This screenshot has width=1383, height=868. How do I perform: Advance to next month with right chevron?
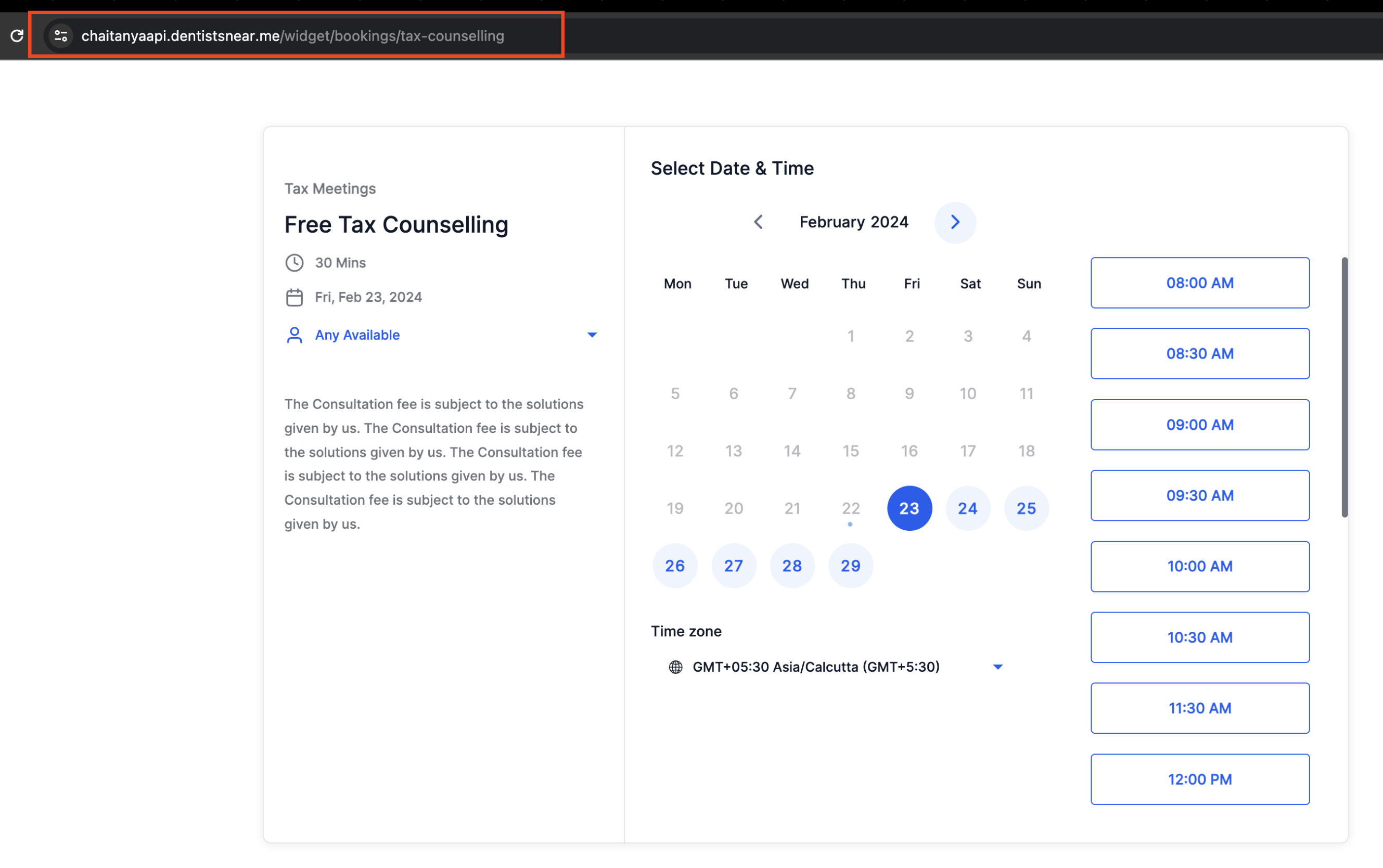coord(955,222)
